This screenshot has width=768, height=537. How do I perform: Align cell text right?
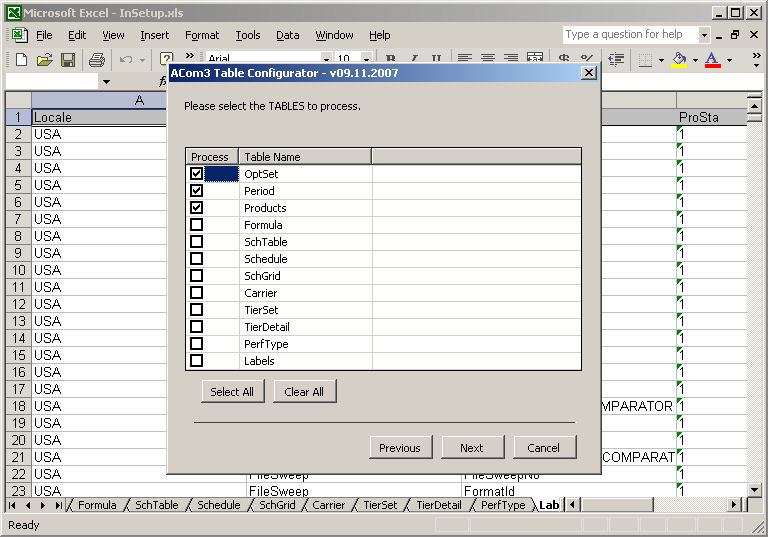pos(511,58)
